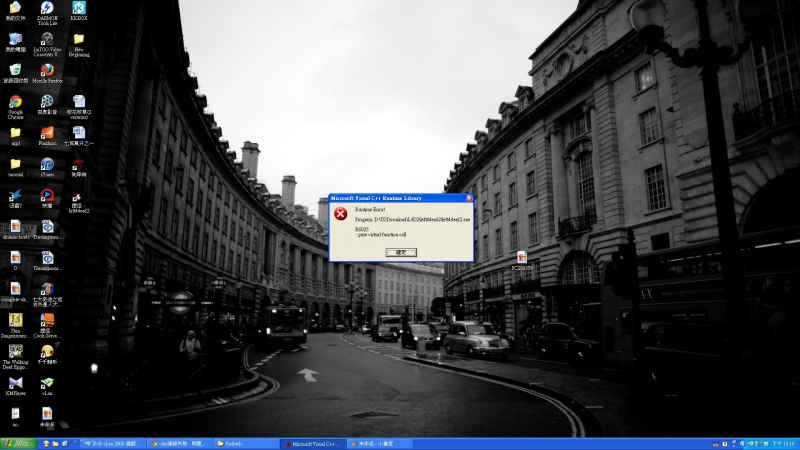Open the New Beginning folder

[79, 45]
